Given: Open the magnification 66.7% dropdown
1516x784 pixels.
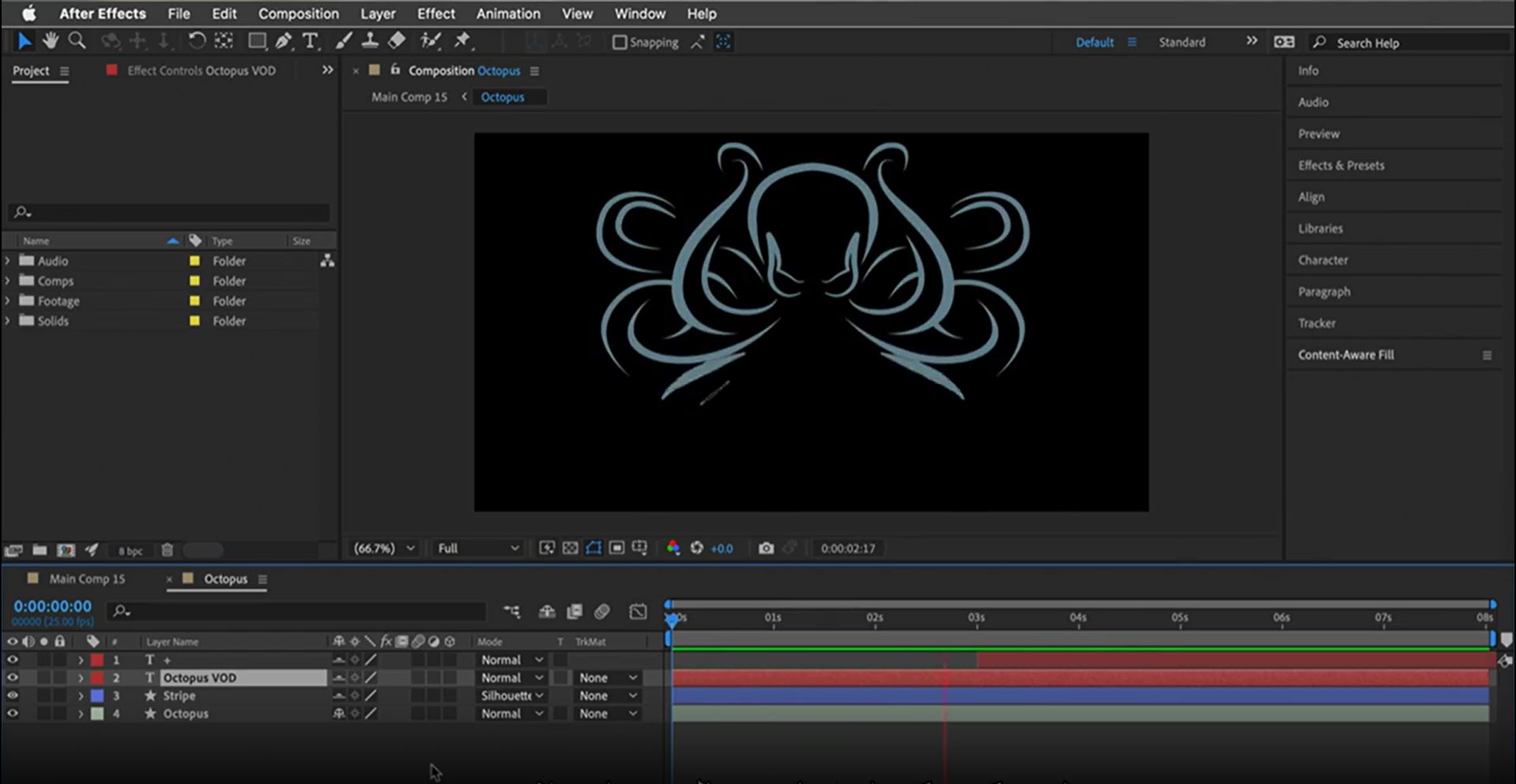Looking at the screenshot, I should click(x=384, y=548).
